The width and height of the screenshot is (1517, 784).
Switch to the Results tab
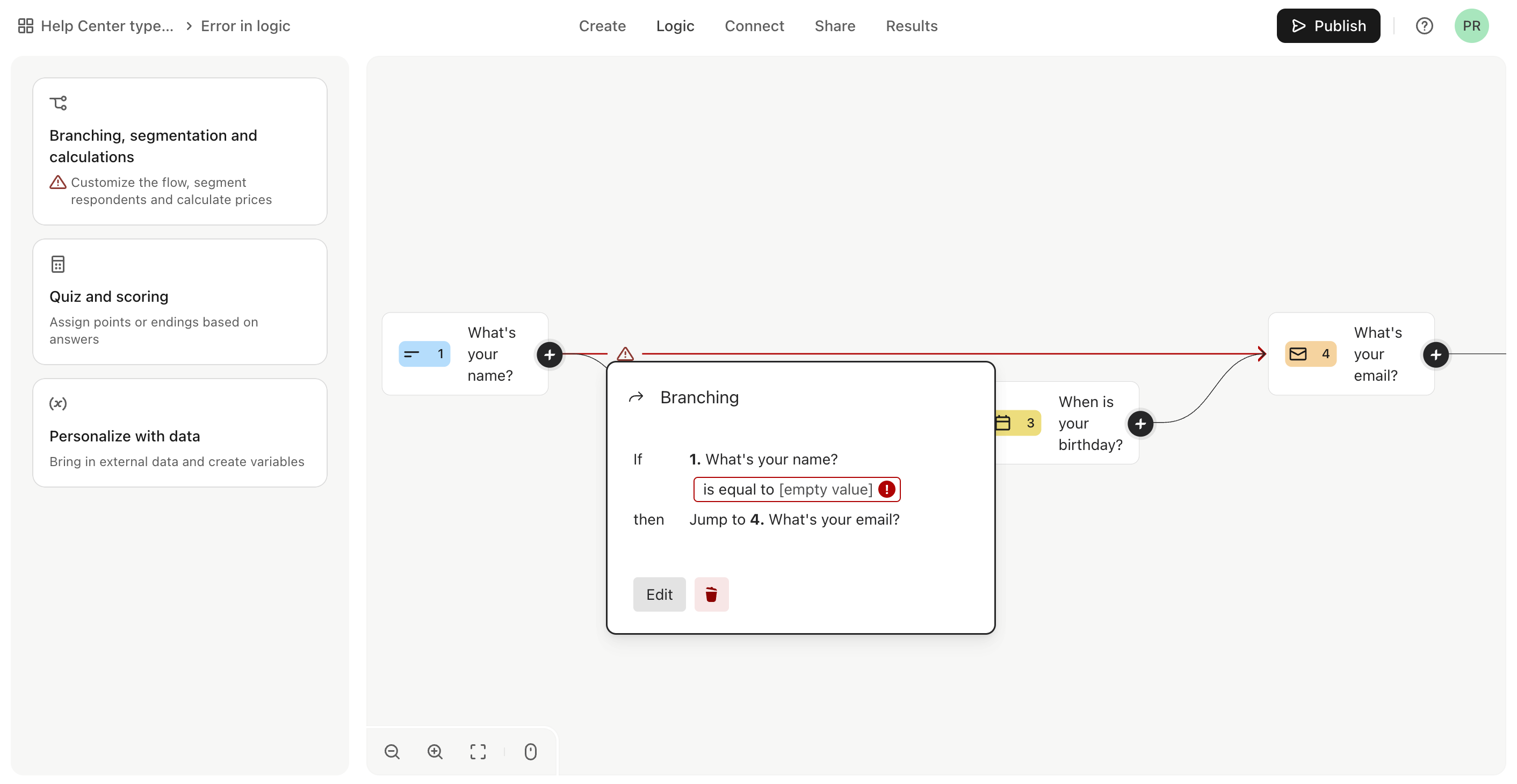911,26
